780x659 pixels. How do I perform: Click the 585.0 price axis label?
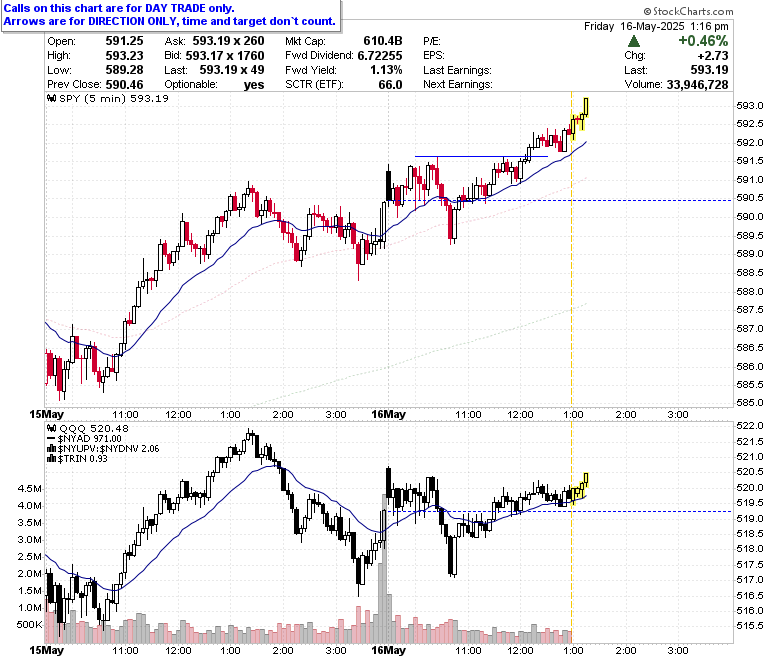(x=750, y=403)
